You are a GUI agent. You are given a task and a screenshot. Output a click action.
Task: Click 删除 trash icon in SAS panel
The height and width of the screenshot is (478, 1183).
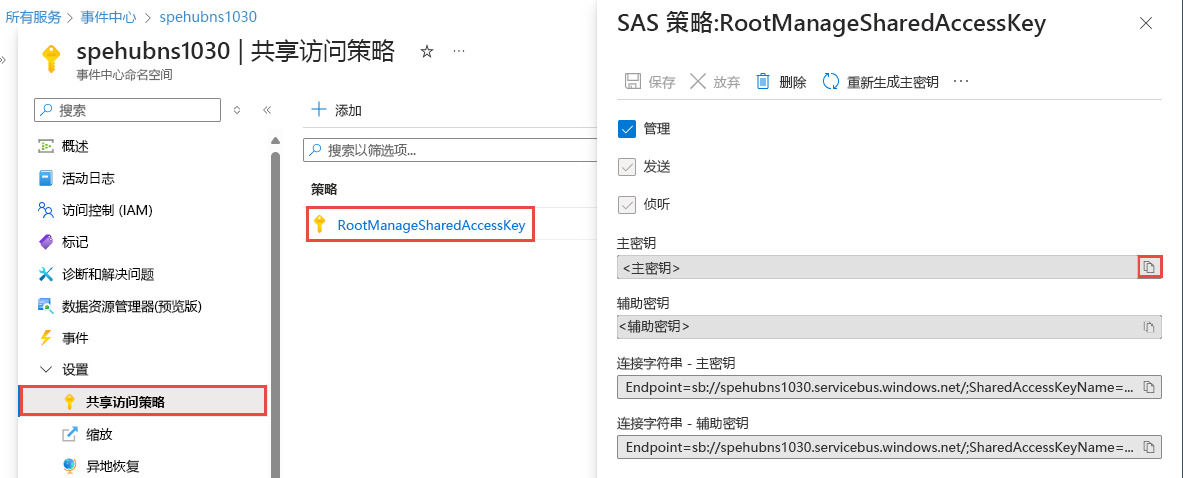(x=763, y=82)
